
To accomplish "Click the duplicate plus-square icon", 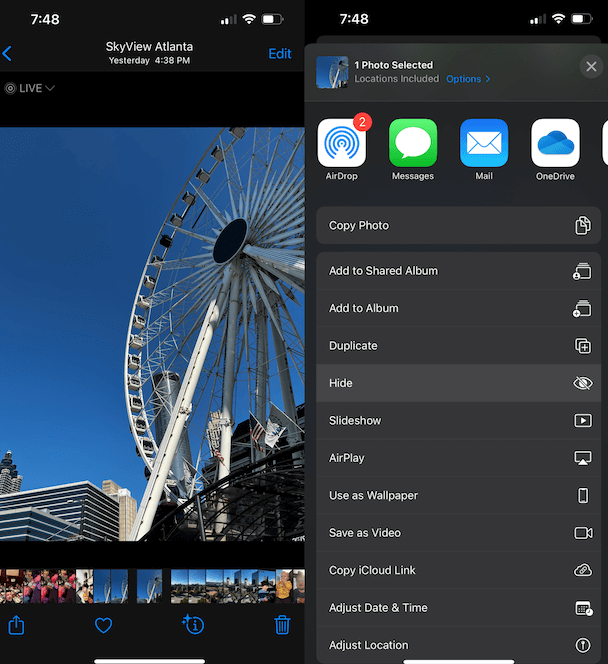I will (583, 346).
